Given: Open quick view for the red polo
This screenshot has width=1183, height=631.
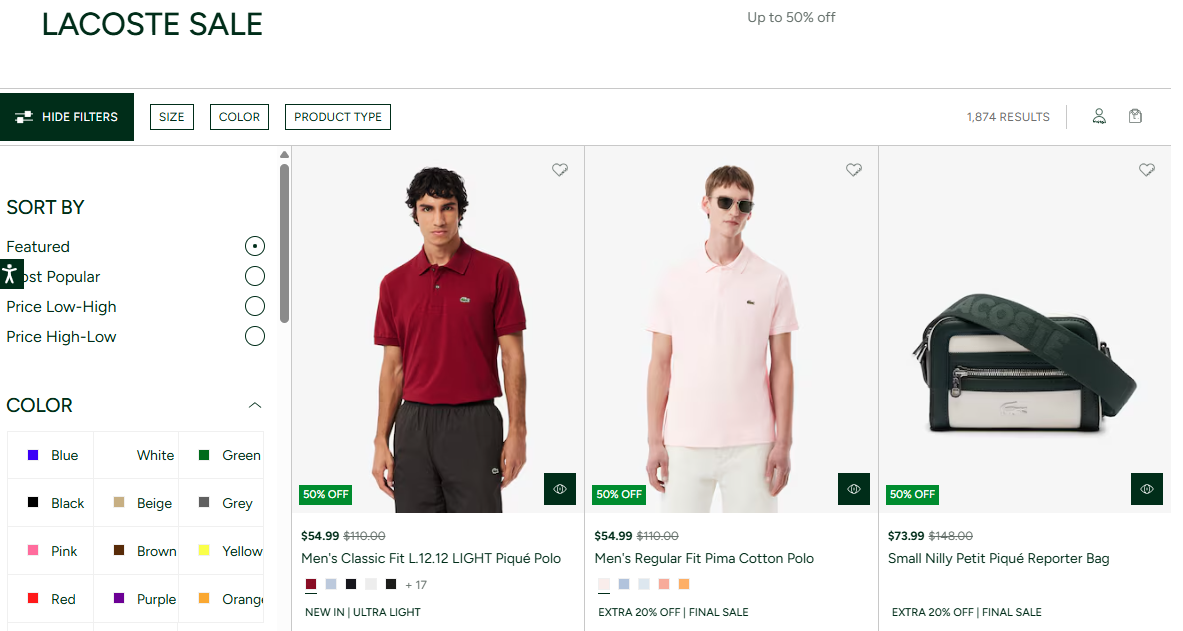Looking at the screenshot, I should click(560, 489).
